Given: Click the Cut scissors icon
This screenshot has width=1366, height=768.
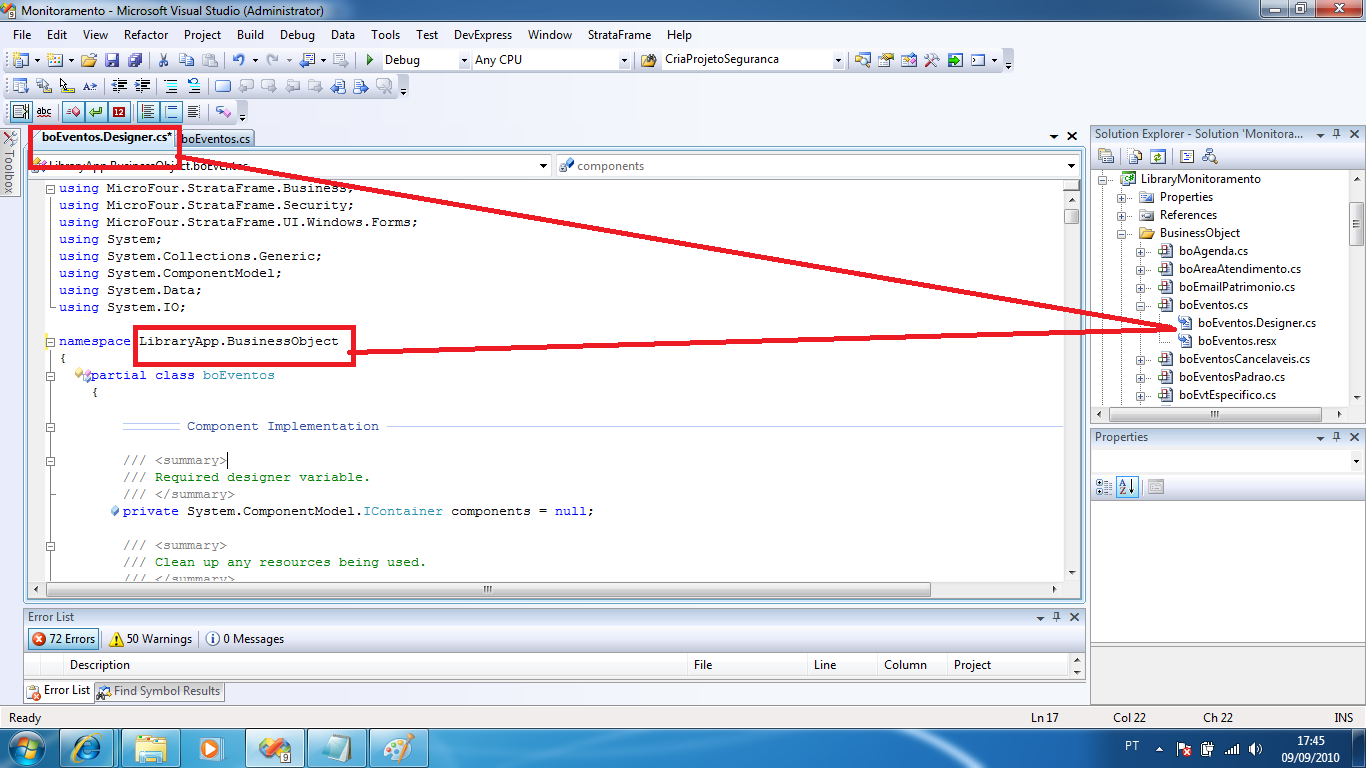Looking at the screenshot, I should [x=163, y=60].
